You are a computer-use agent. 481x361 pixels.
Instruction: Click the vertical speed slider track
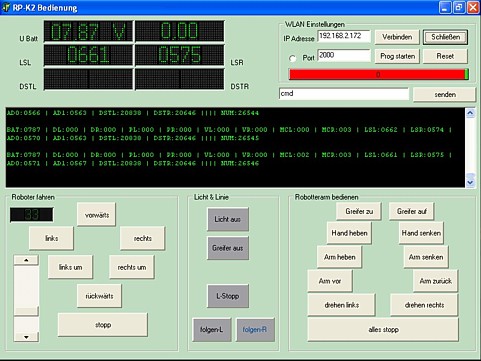[x=26, y=299]
